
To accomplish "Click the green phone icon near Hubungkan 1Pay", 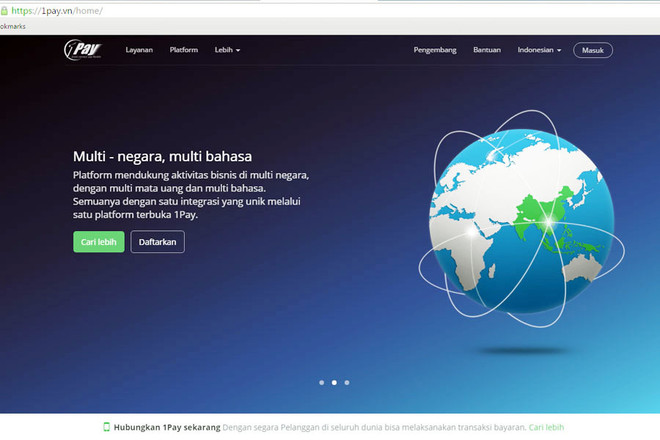I will (x=106, y=427).
